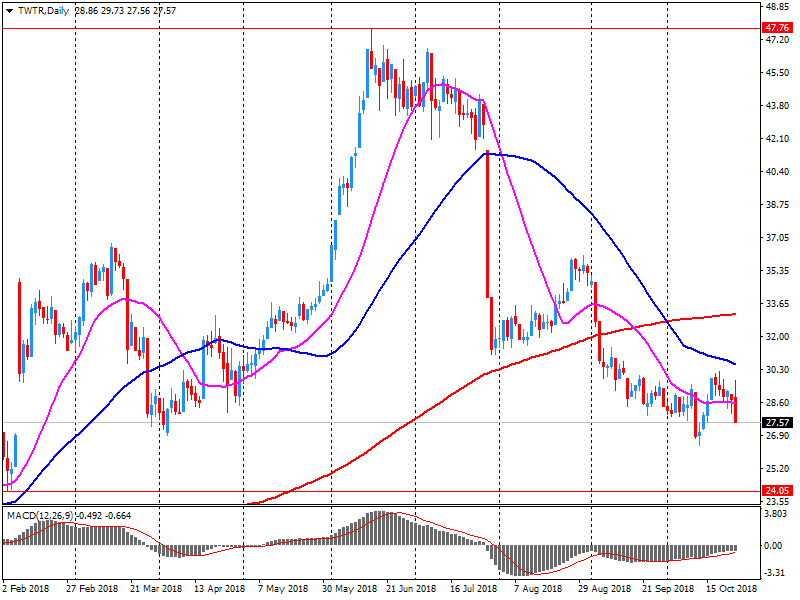Viewport: 800px width, 600px height.
Task: Select the 28.60 price scale label
Action: (777, 403)
